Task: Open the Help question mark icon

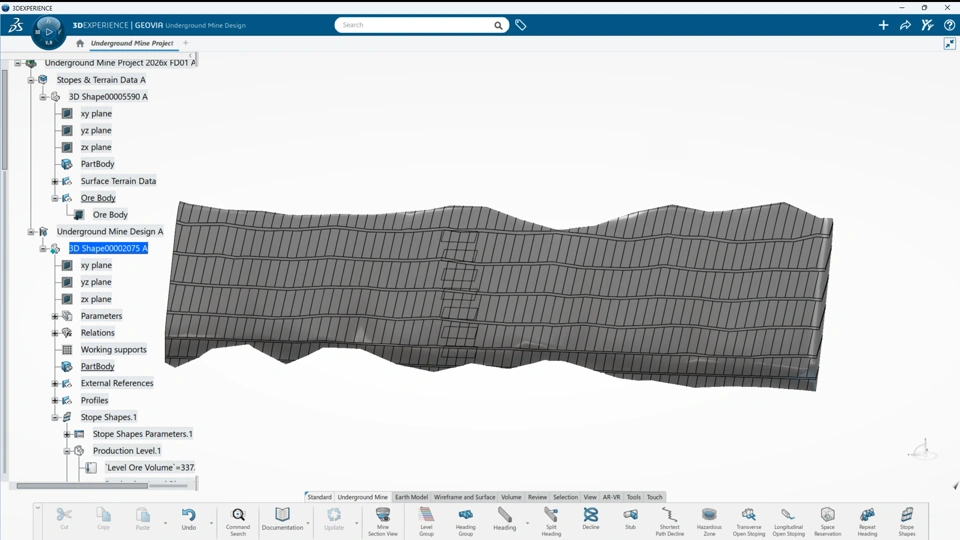Action: point(949,25)
